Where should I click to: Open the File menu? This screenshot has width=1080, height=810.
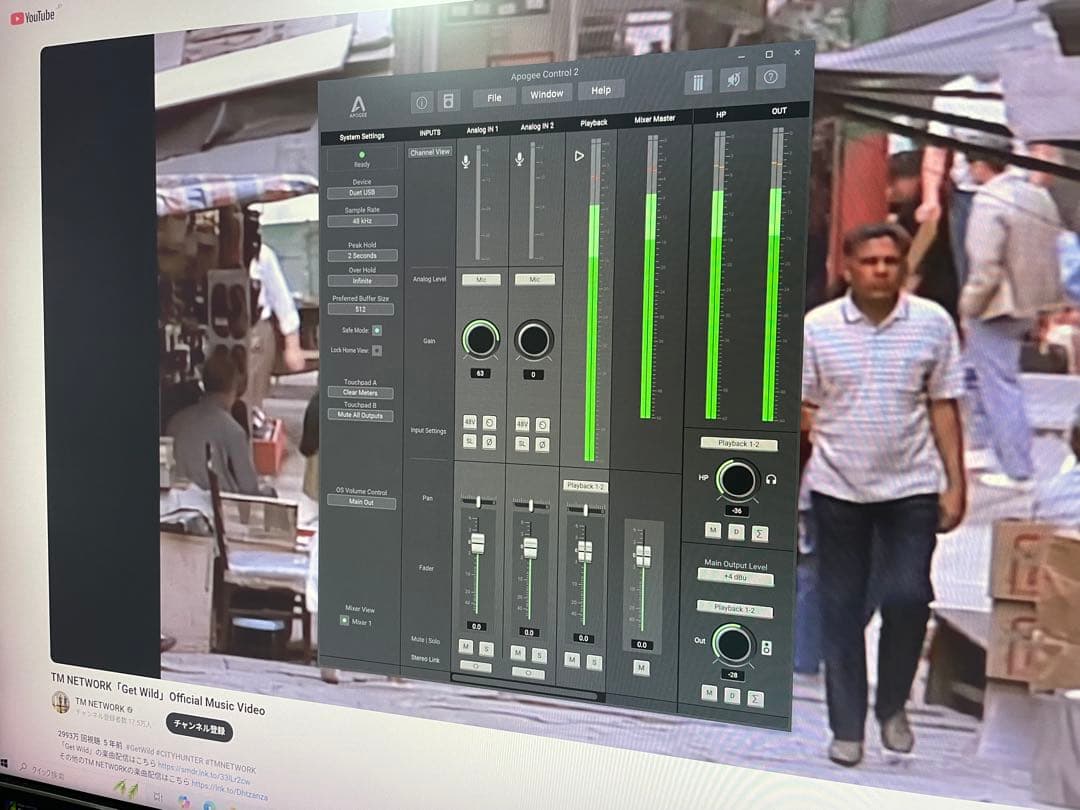494,97
